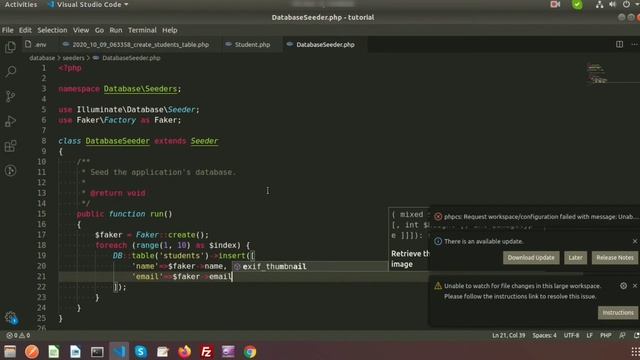Switch to Visual Studio Code in dock

coord(119,351)
